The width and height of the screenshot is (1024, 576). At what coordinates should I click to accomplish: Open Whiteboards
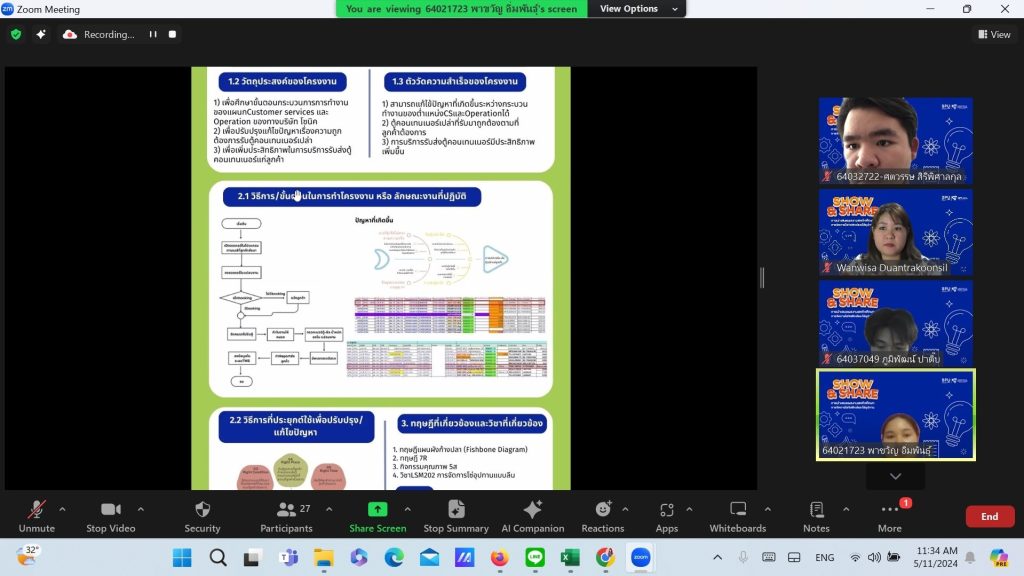(738, 517)
